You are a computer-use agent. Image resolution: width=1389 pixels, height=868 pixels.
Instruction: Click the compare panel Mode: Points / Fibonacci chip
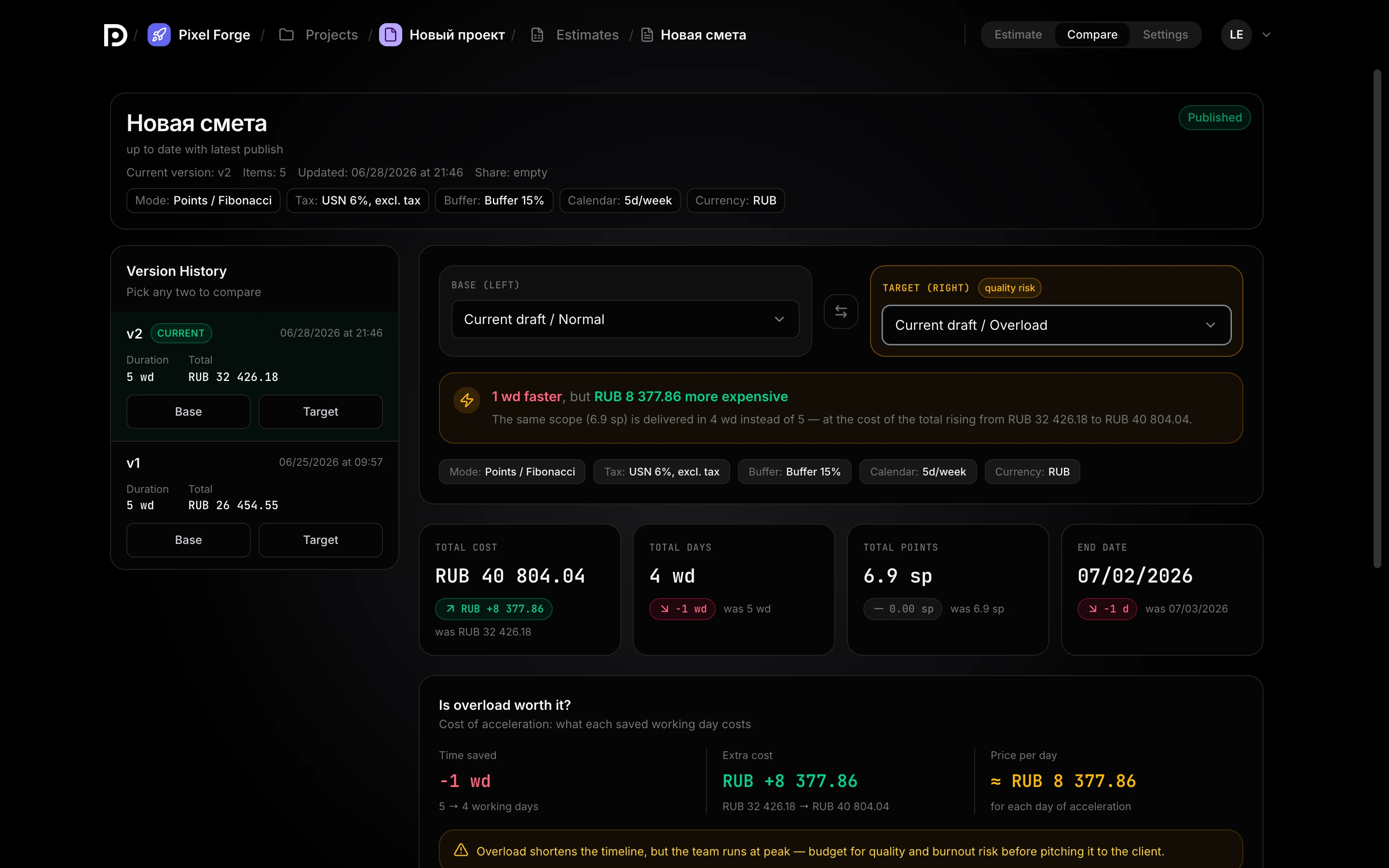[512, 471]
